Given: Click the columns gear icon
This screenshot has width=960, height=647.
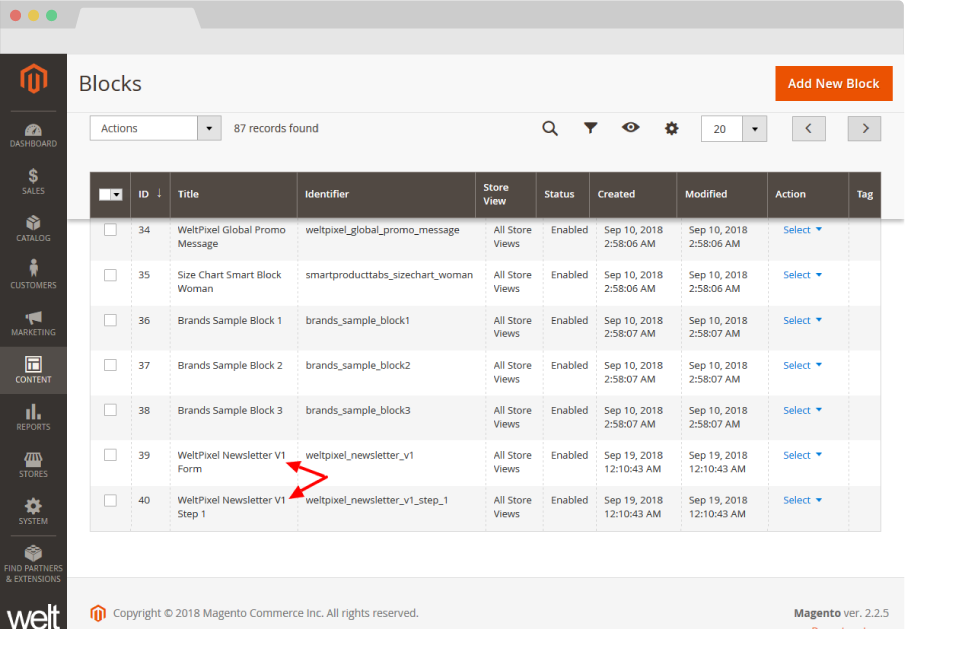Looking at the screenshot, I should point(672,128).
